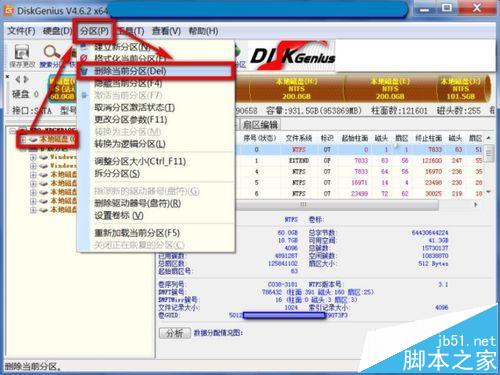500x375 pixels.
Task: Close the disk bar with small x
Action: coord(7,77)
